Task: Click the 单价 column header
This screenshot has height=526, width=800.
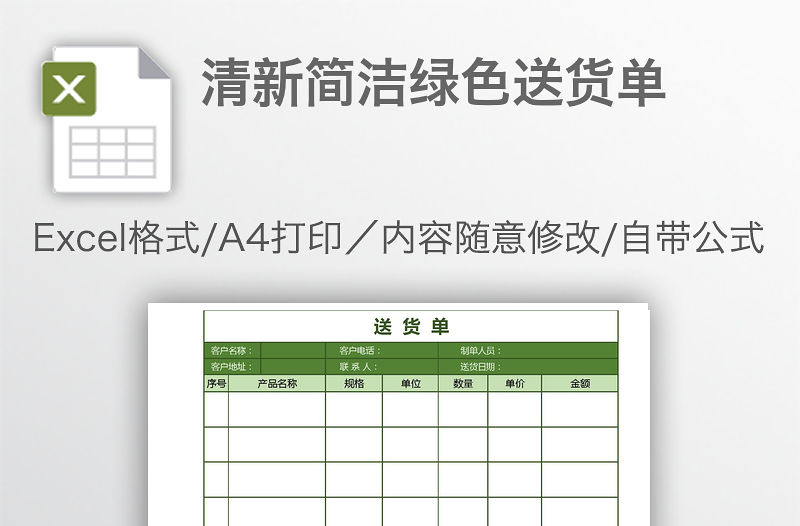Action: (515, 383)
